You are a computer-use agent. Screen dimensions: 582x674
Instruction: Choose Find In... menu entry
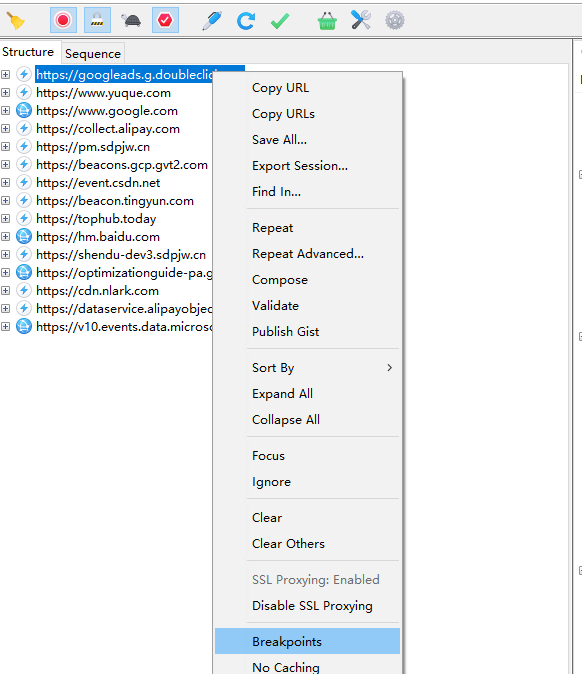point(307,192)
